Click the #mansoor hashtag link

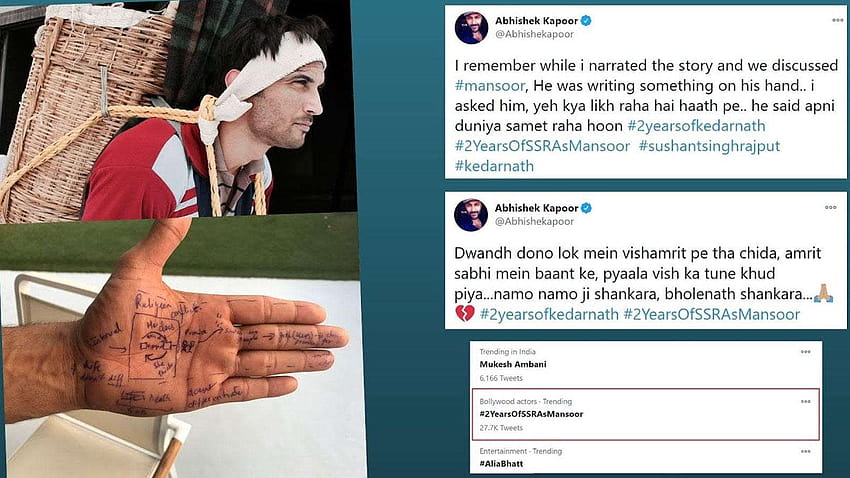[490, 86]
